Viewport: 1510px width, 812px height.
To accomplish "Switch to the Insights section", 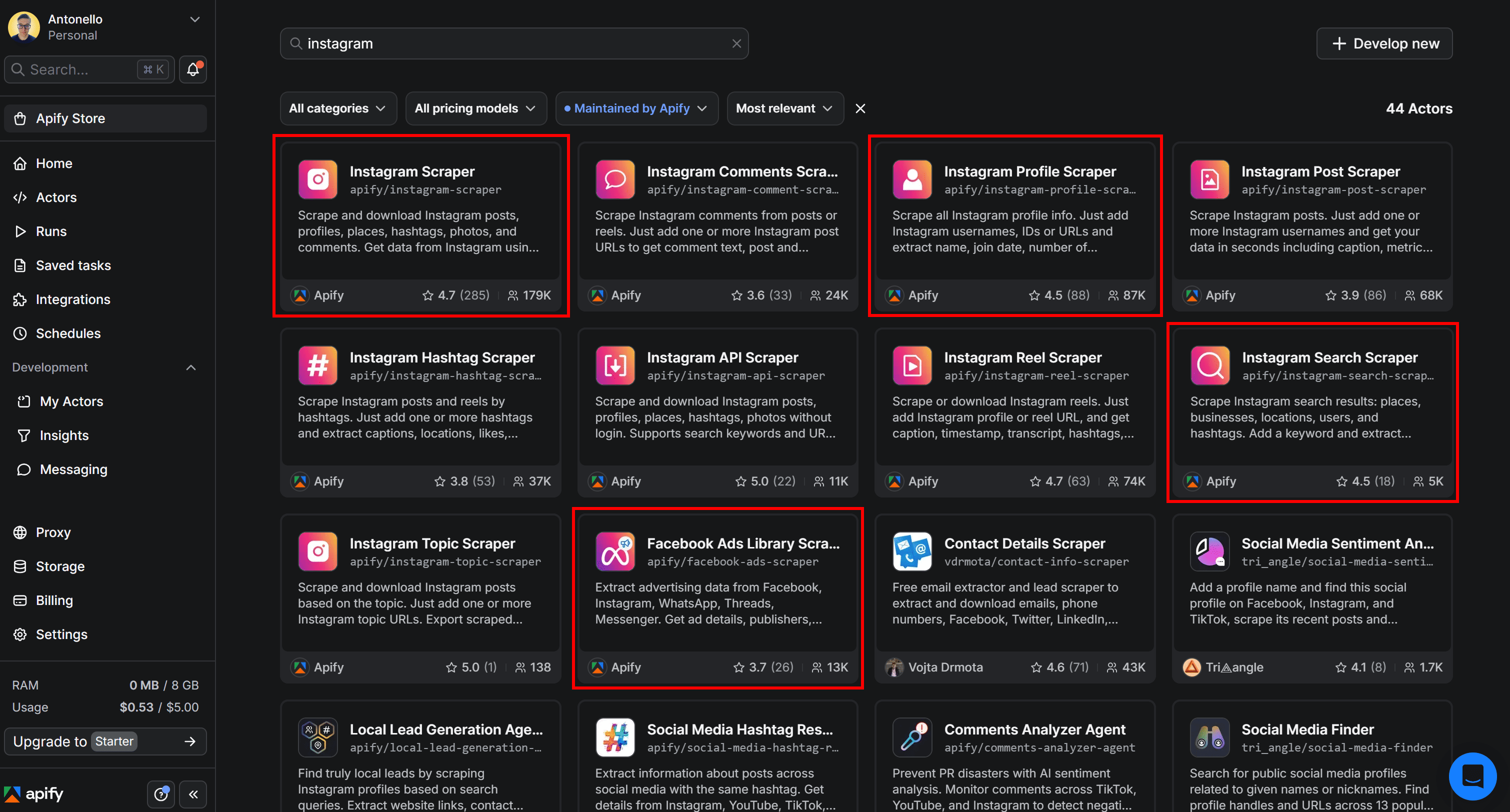I will click(64, 435).
